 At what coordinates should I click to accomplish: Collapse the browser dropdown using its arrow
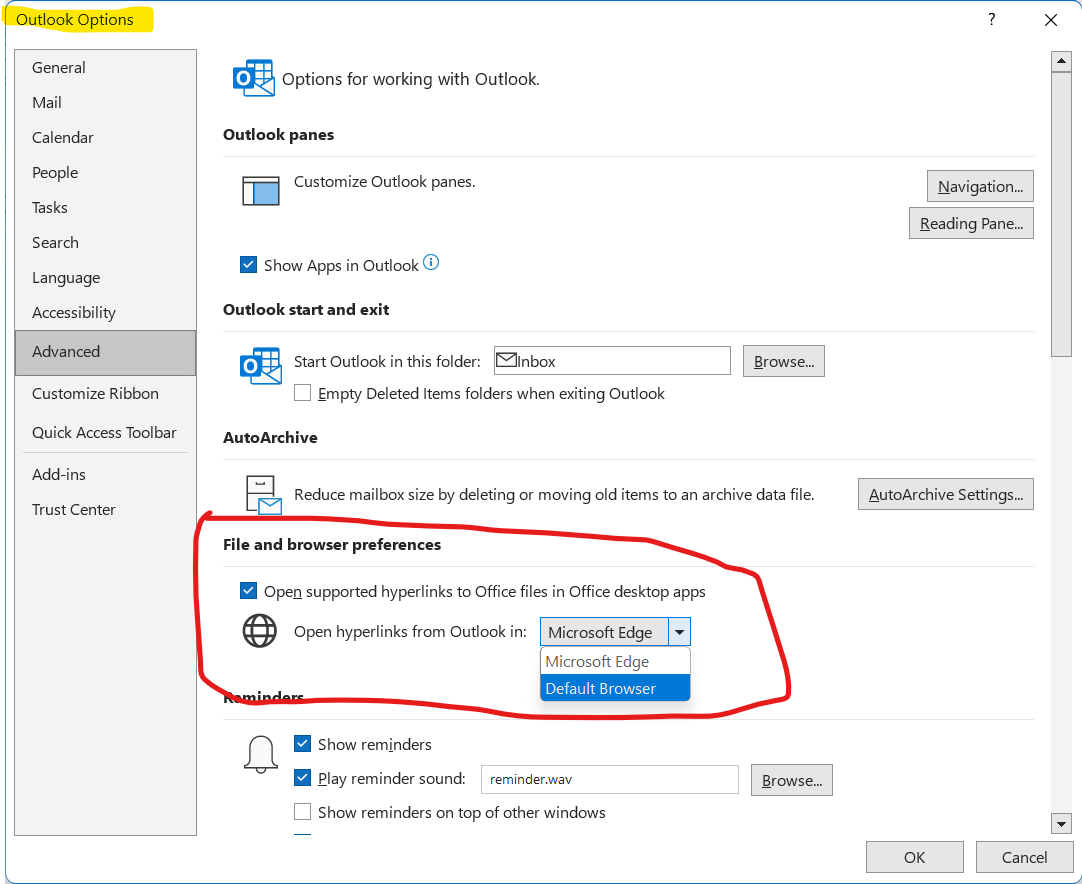[679, 631]
